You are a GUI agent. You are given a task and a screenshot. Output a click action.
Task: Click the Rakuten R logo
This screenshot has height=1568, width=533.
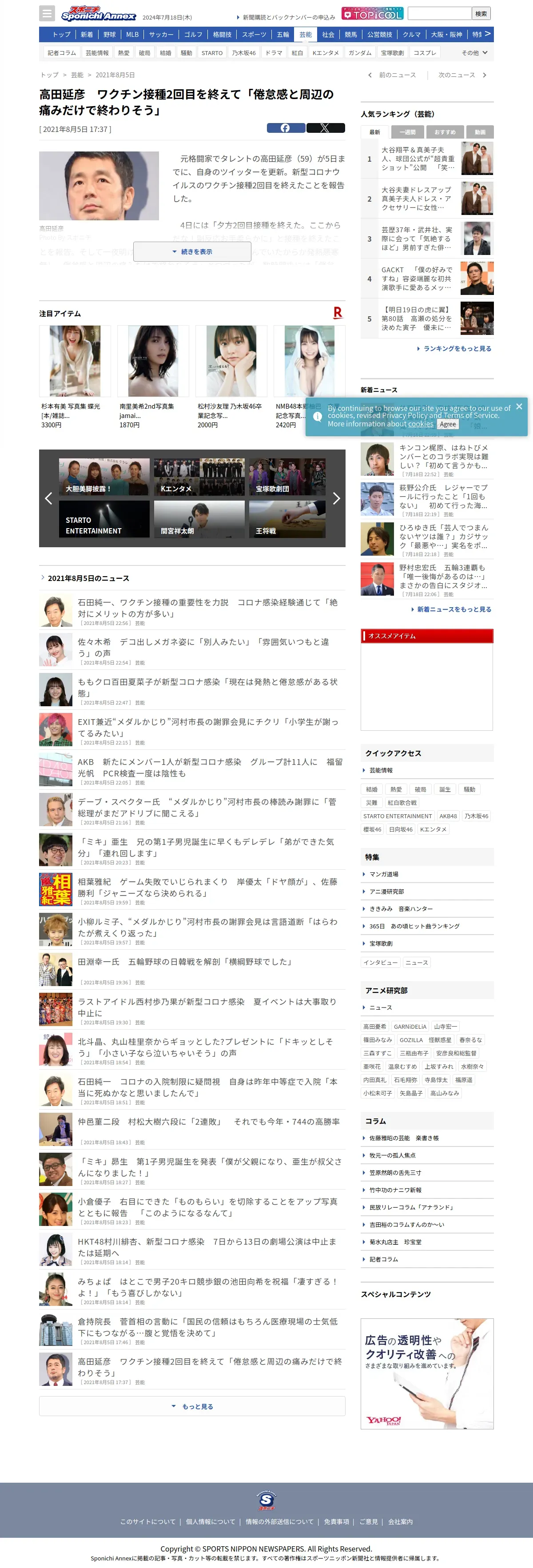pos(338,313)
